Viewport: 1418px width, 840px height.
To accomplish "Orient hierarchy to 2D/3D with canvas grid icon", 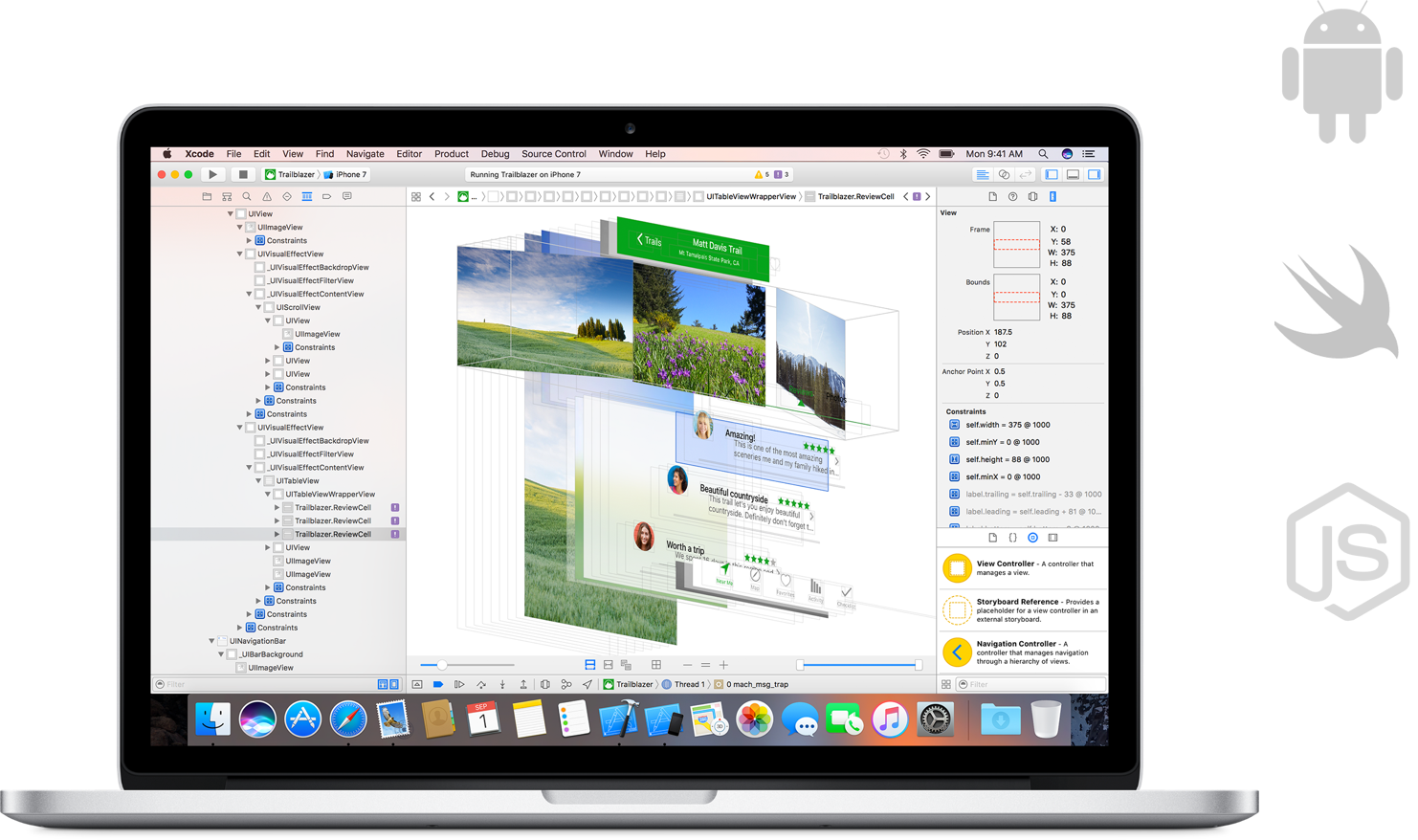I will pyautogui.click(x=656, y=665).
